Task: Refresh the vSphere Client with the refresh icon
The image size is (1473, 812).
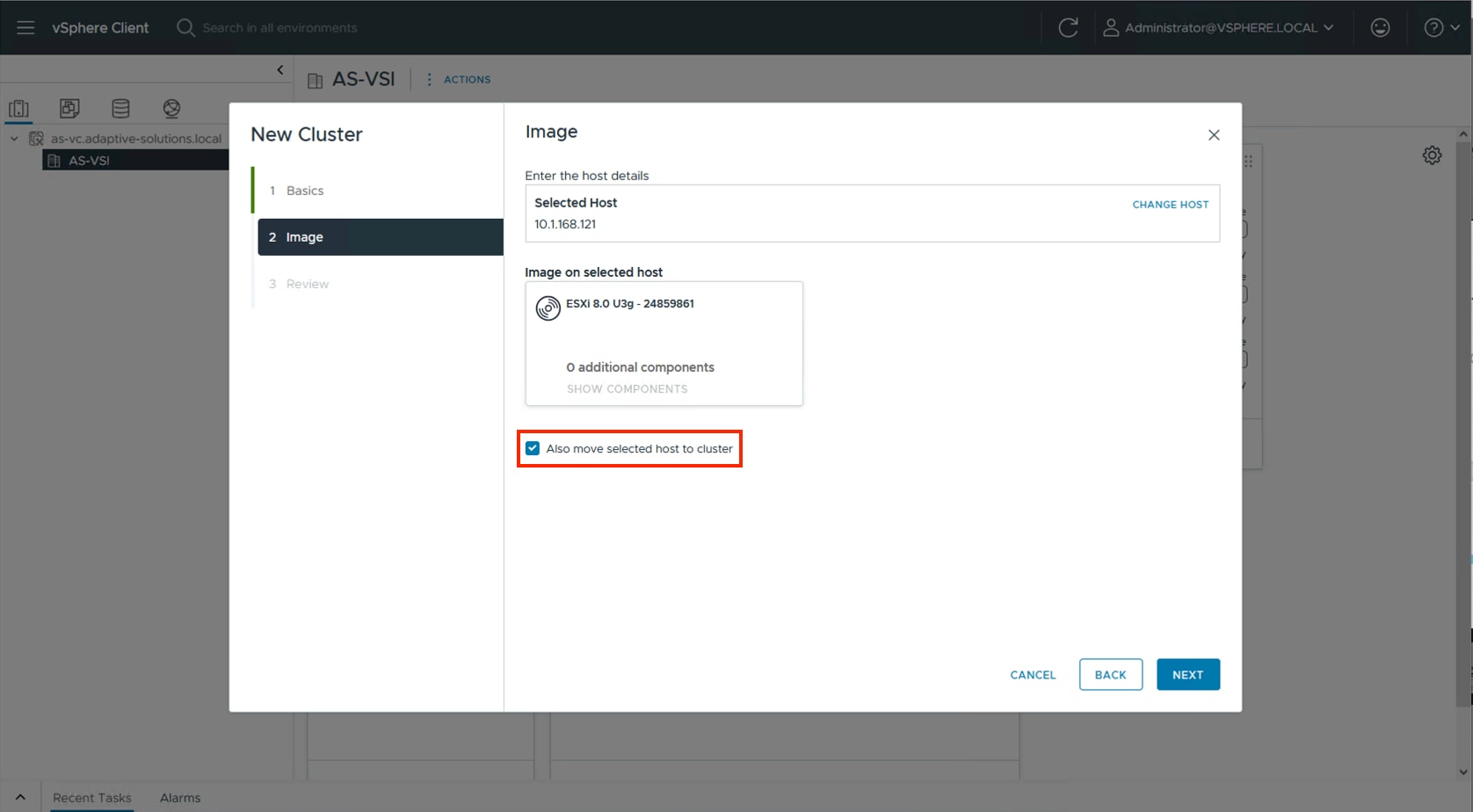Action: pos(1068,27)
